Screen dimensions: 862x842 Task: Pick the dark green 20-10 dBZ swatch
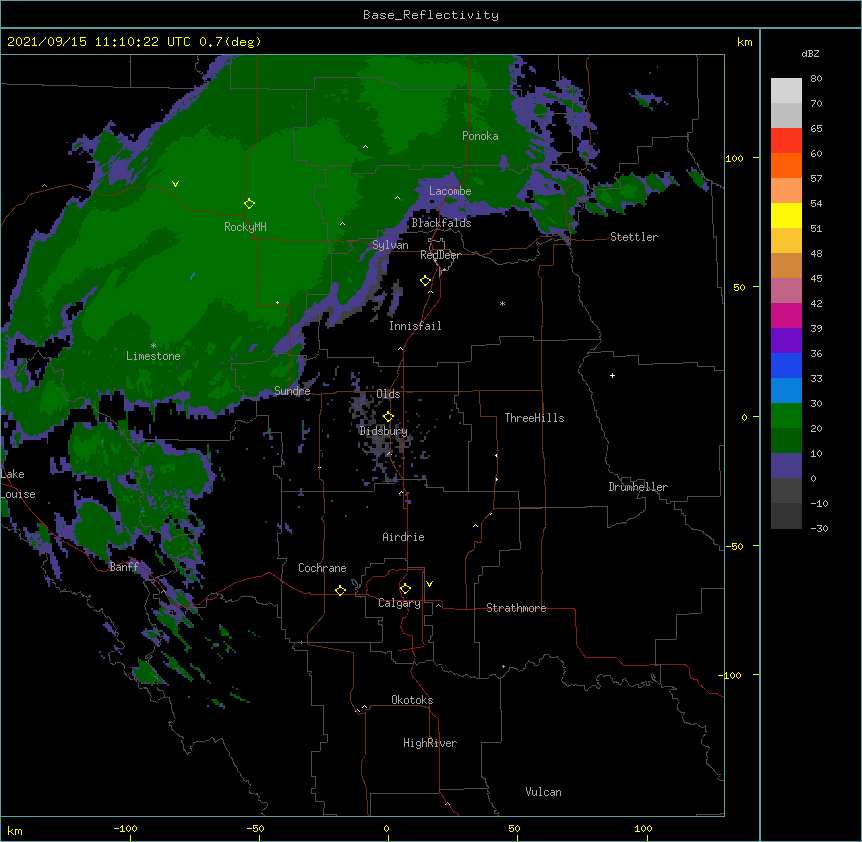[786, 441]
